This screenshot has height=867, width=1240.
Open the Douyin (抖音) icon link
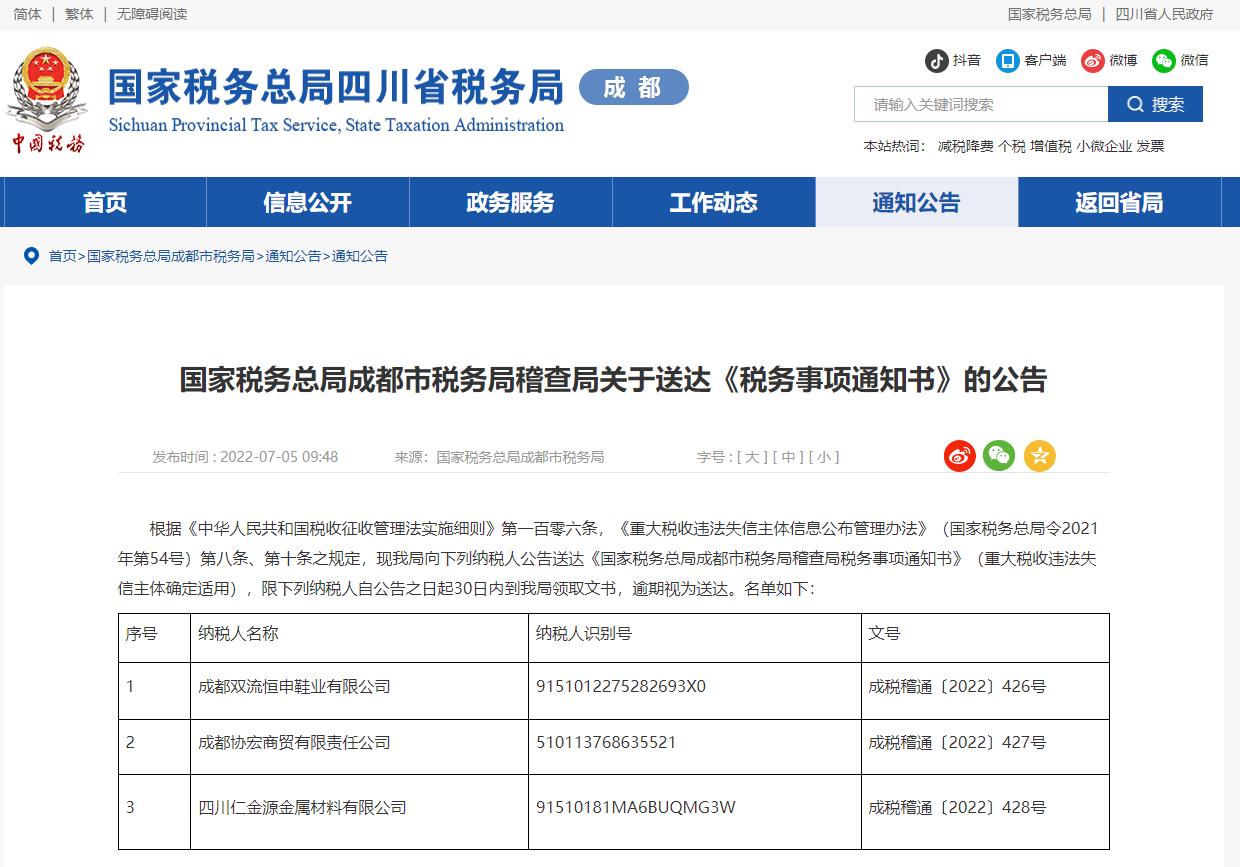[x=937, y=60]
